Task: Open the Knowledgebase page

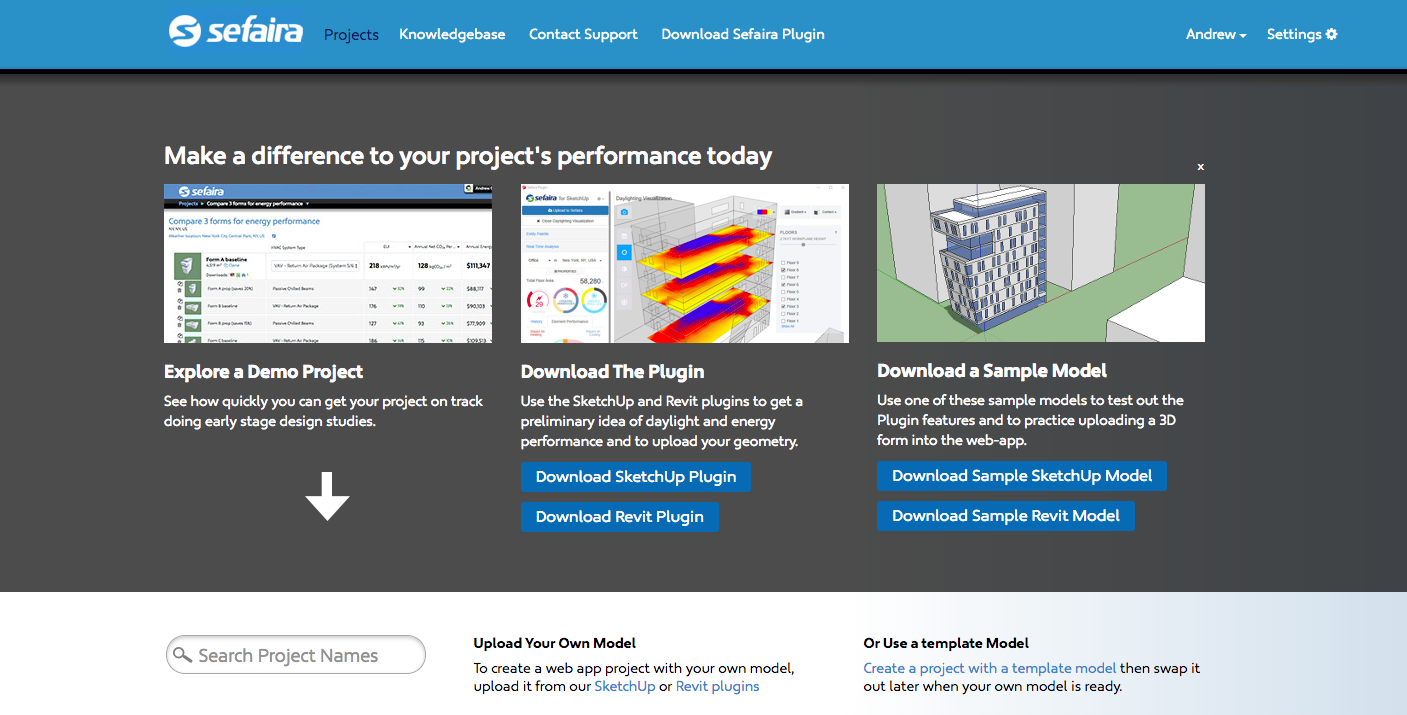Action: (452, 34)
